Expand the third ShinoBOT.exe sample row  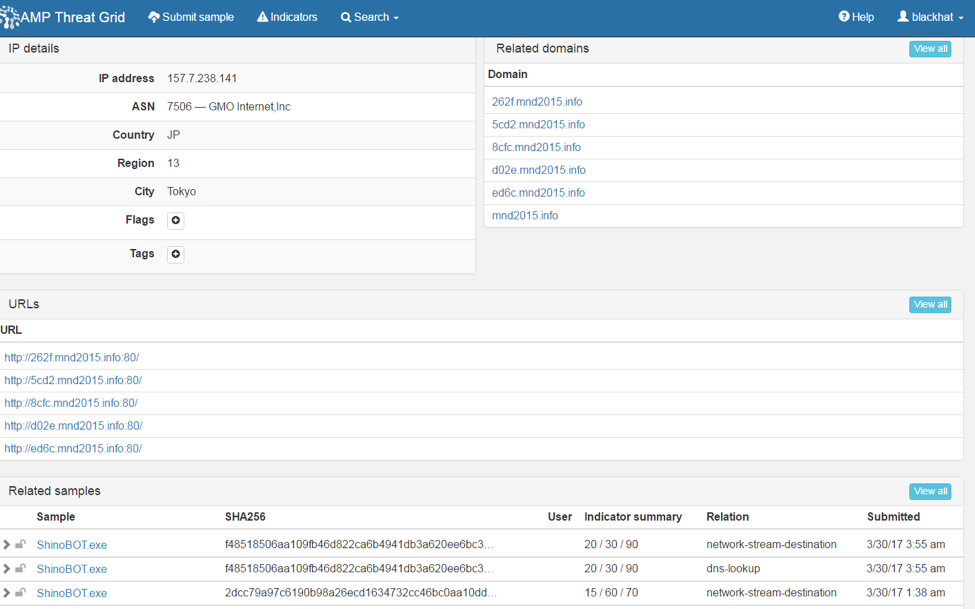tap(7, 593)
